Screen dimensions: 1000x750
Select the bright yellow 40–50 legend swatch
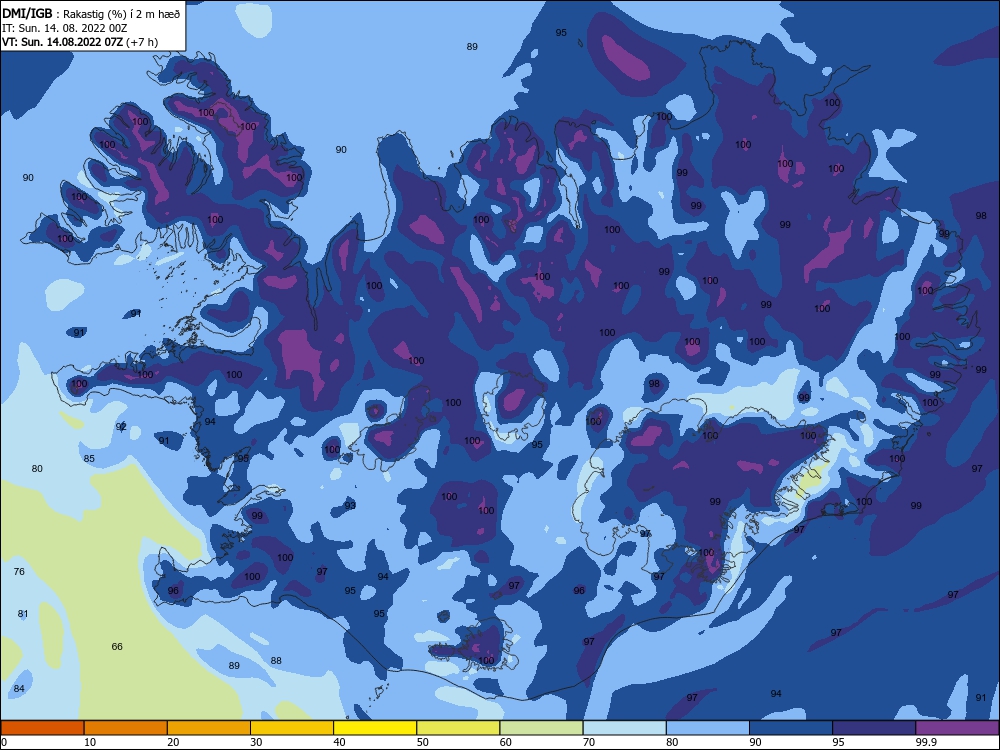(375, 728)
